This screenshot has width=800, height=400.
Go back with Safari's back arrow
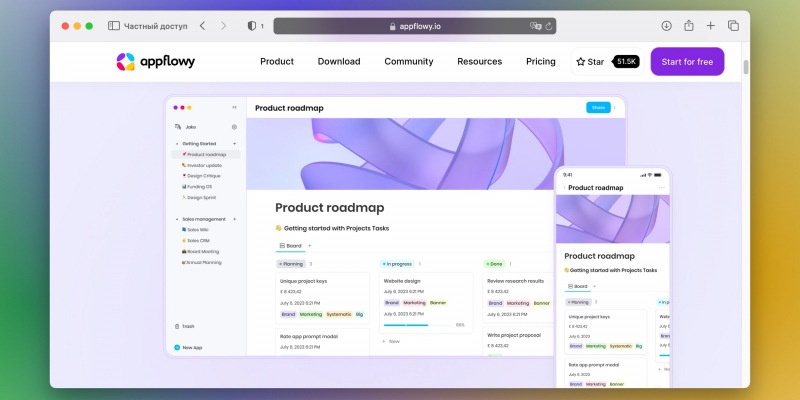(203, 26)
